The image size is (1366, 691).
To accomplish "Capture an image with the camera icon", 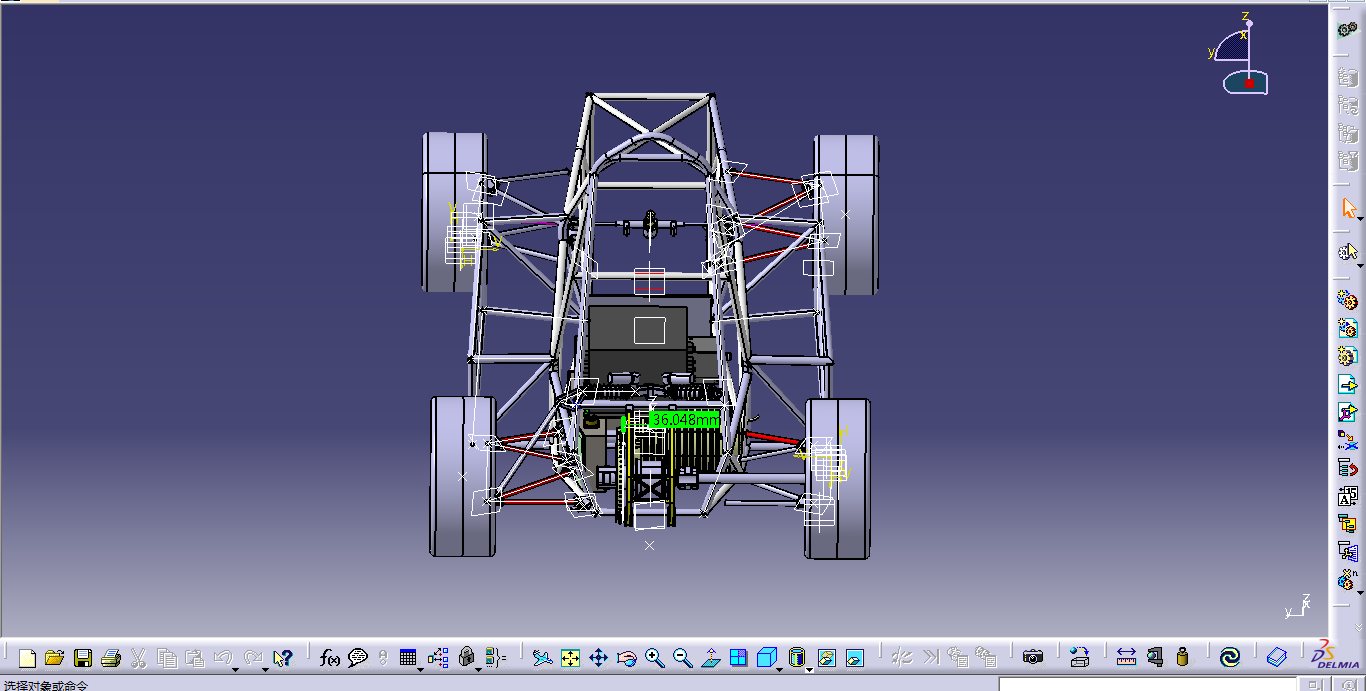I will click(x=1033, y=657).
